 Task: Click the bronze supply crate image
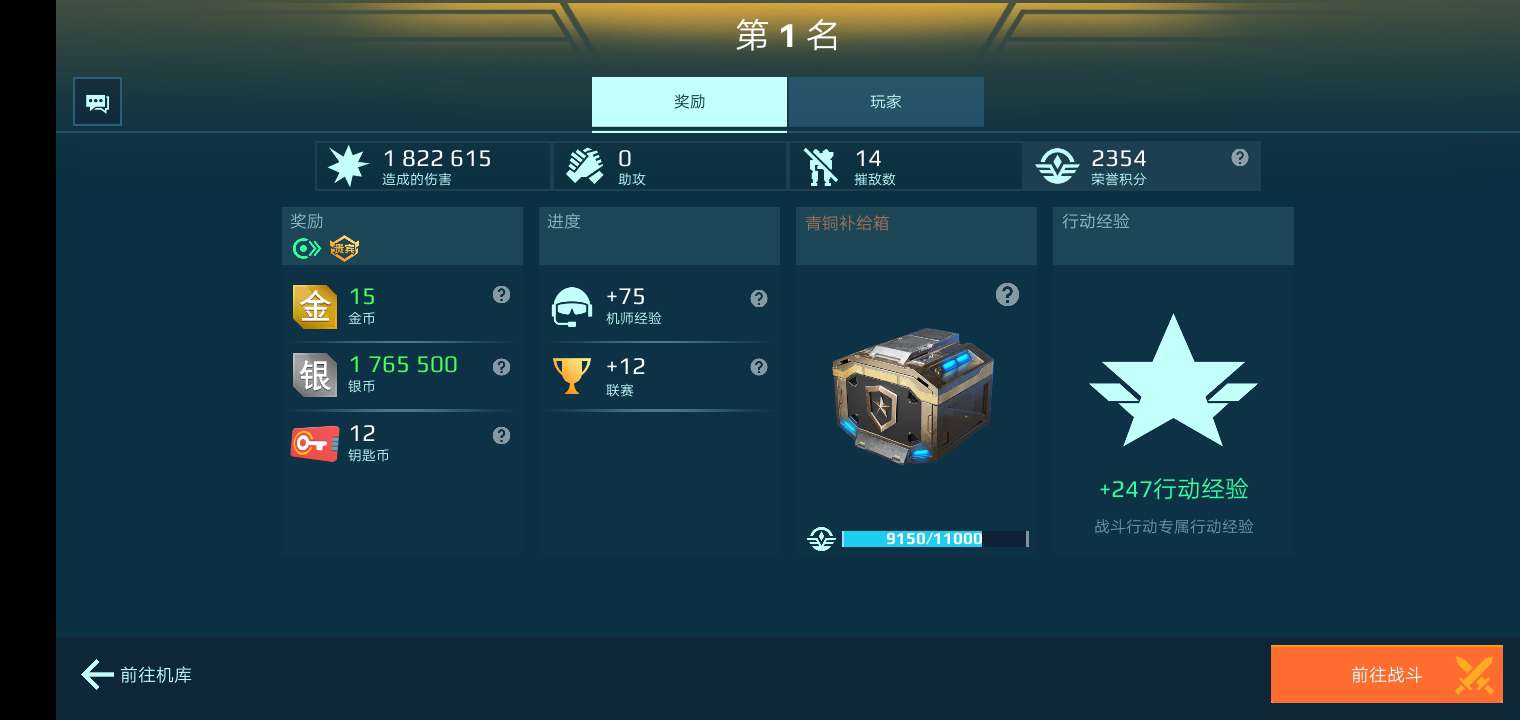899,395
